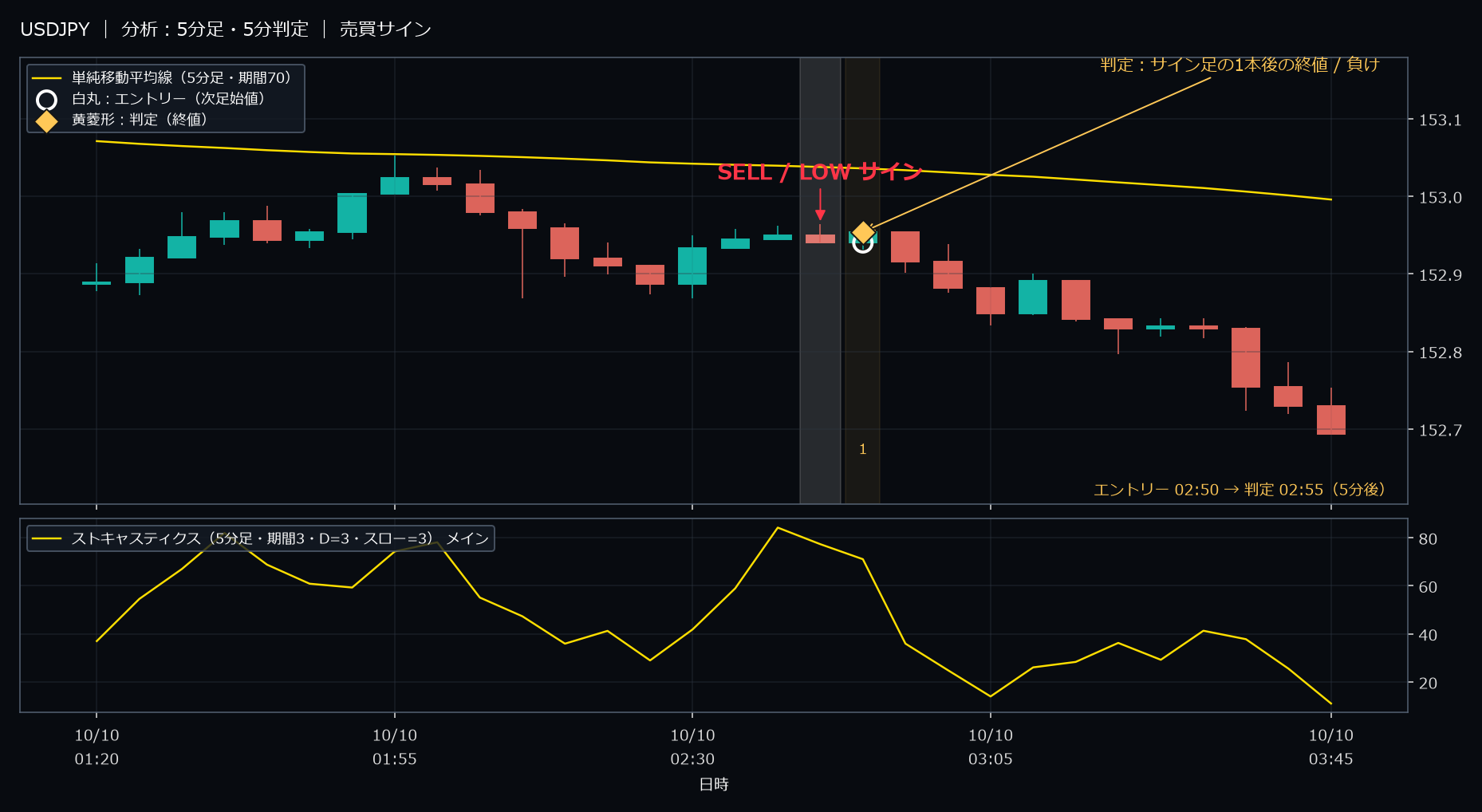The height and width of the screenshot is (812, 1482).
Task: Click the ストキャスティクス メイン legend label
Action: click(280, 538)
